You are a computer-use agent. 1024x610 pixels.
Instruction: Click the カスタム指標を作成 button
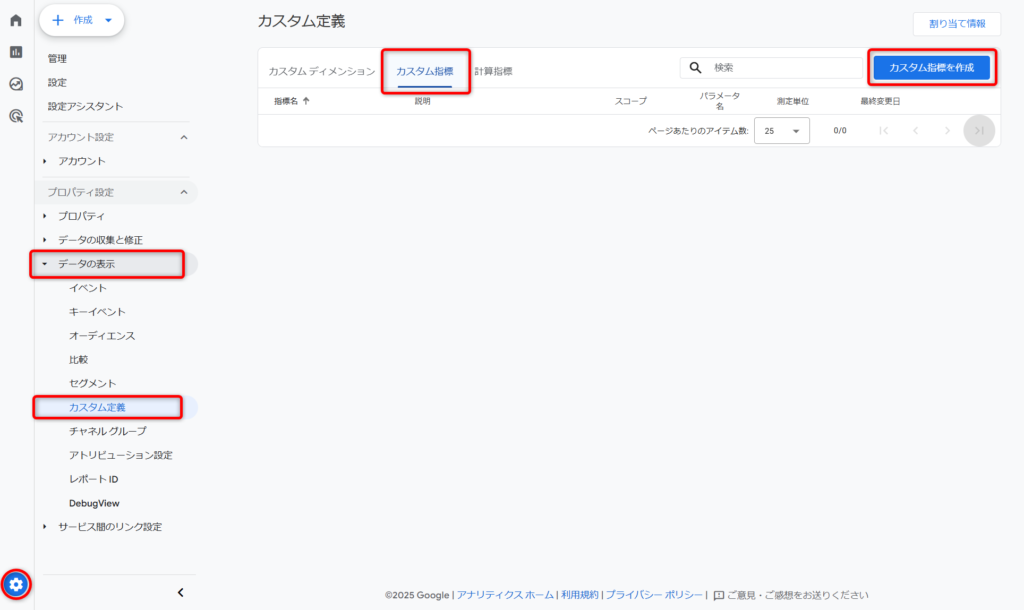point(931,67)
